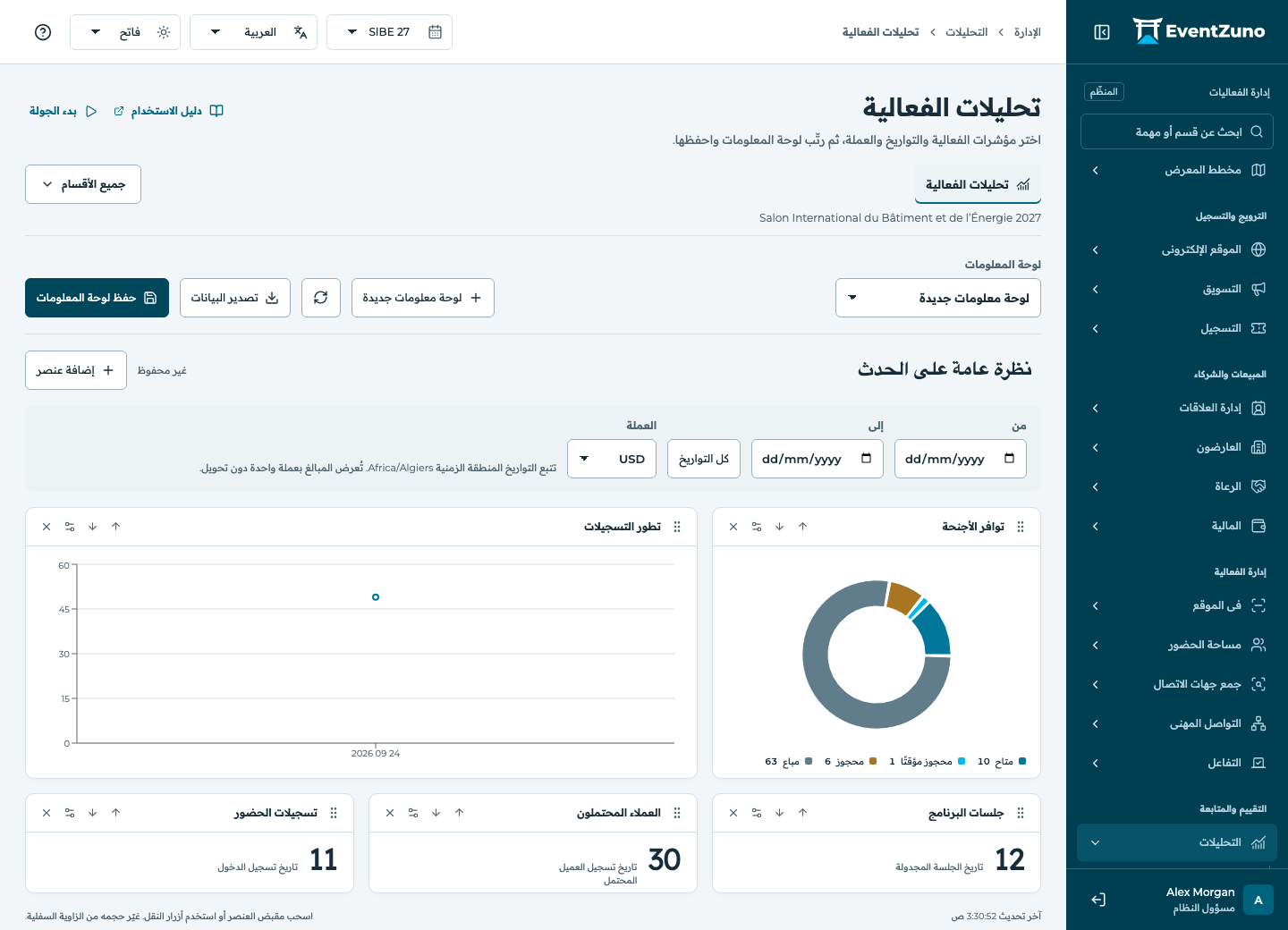1288x930 pixels.
Task: Click the refresh dashboard icon button
Action: pos(321,298)
